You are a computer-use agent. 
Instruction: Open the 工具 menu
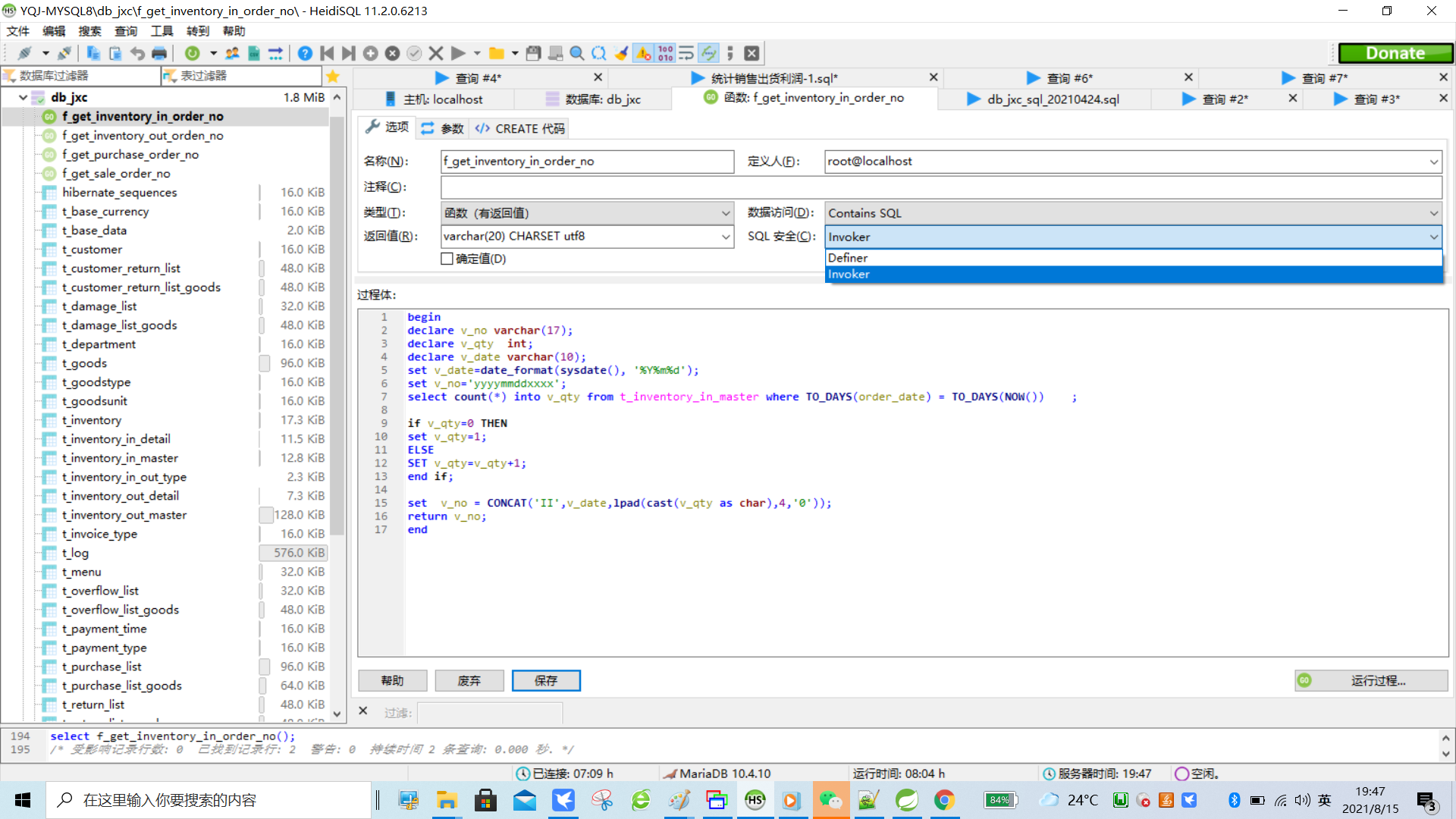161,31
